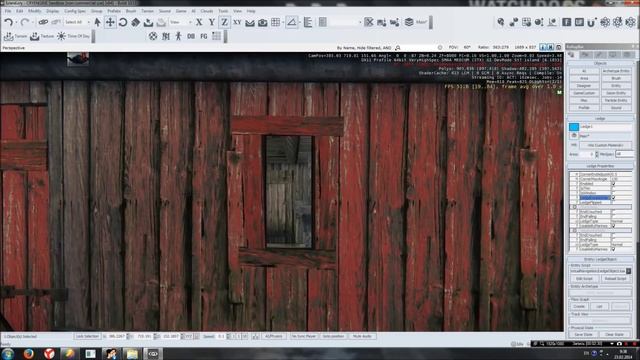
Task: Click the Ruler tool icon
Action: point(308,22)
